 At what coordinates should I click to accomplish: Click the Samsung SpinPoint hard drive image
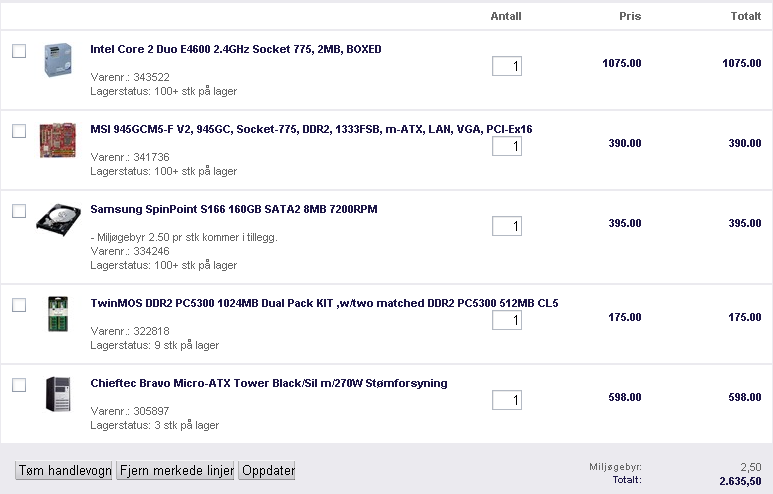tap(58, 219)
